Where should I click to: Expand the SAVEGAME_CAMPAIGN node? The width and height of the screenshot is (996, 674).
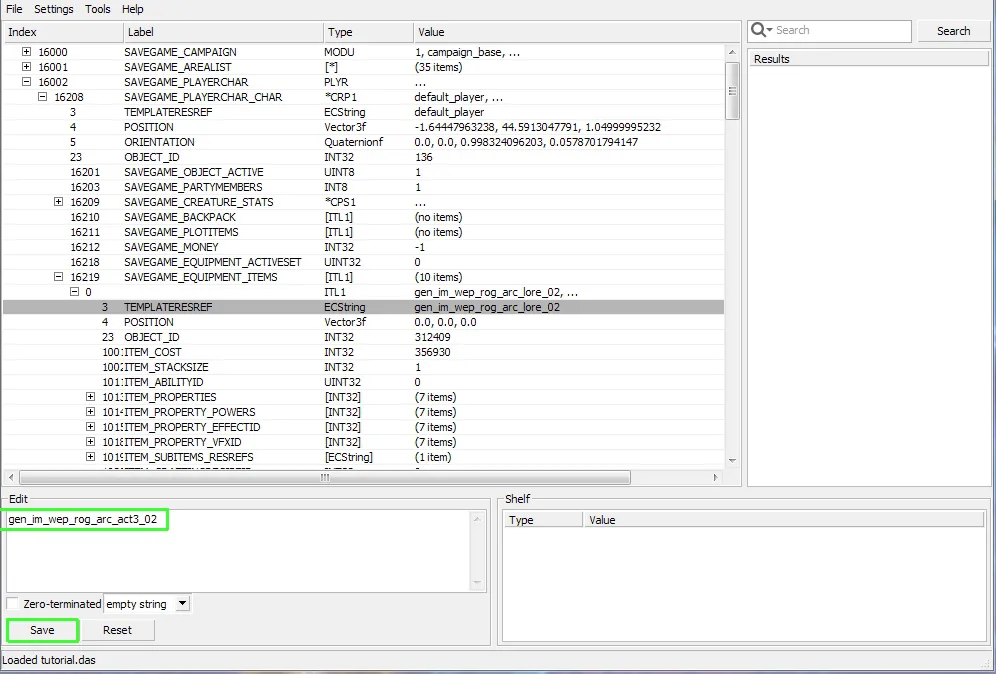click(27, 52)
